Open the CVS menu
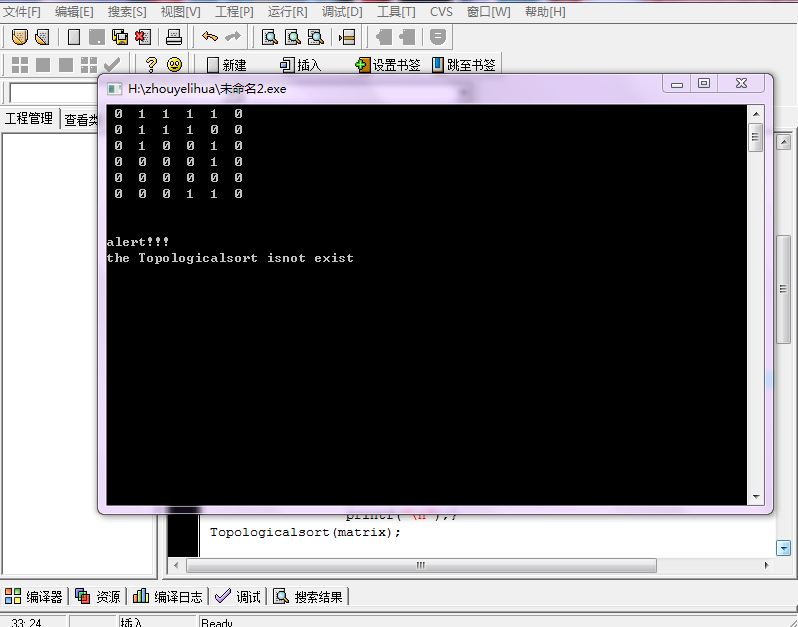Screen dimensions: 798x627 tap(441, 12)
